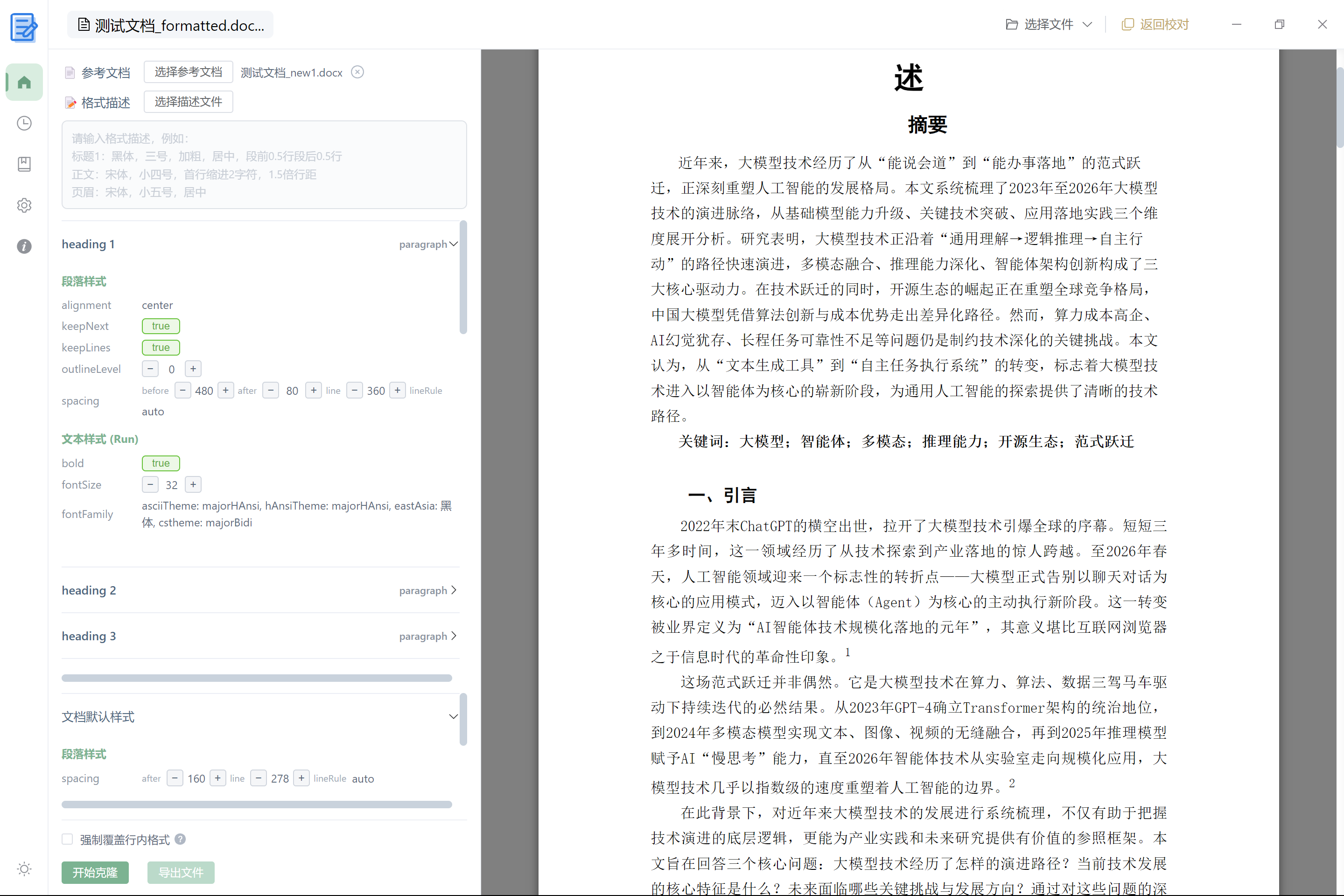Screen dimensions: 1344x896
Task: Click the help icon beside 强制覆盖行内格式
Action: 180,839
